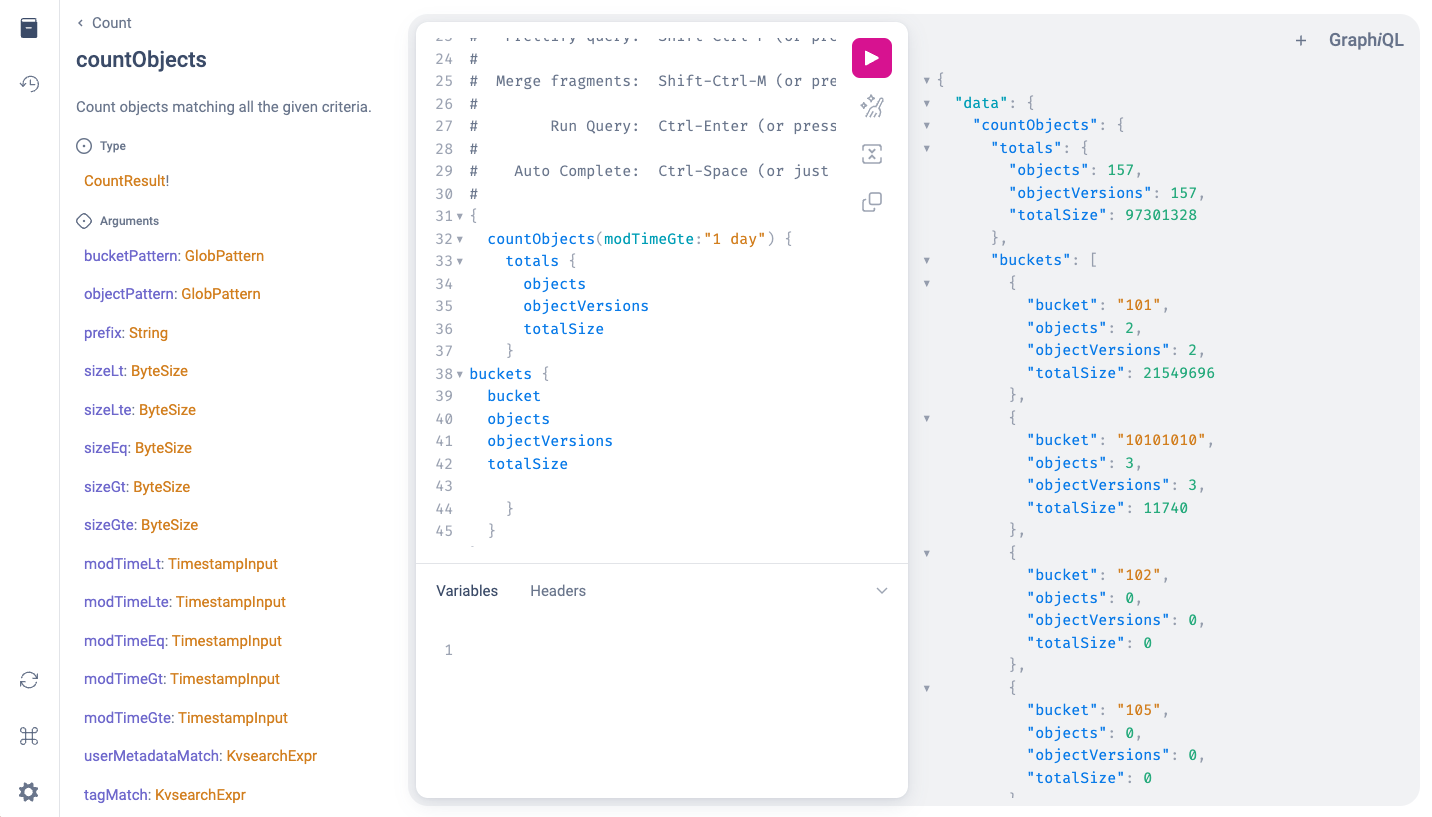Open the documentation explorer icon
Image resolution: width=1432 pixels, height=817 pixels.
tap(29, 28)
